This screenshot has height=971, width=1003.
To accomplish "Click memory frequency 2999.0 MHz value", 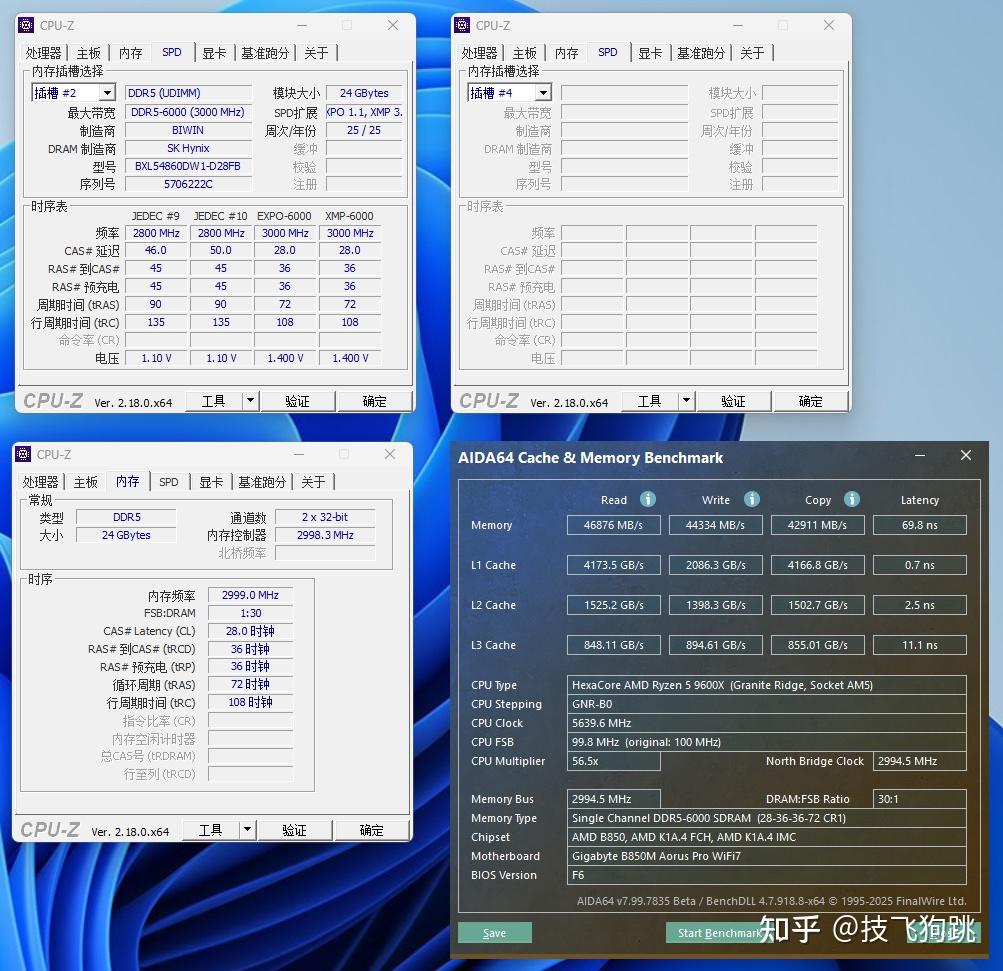I will [x=250, y=596].
